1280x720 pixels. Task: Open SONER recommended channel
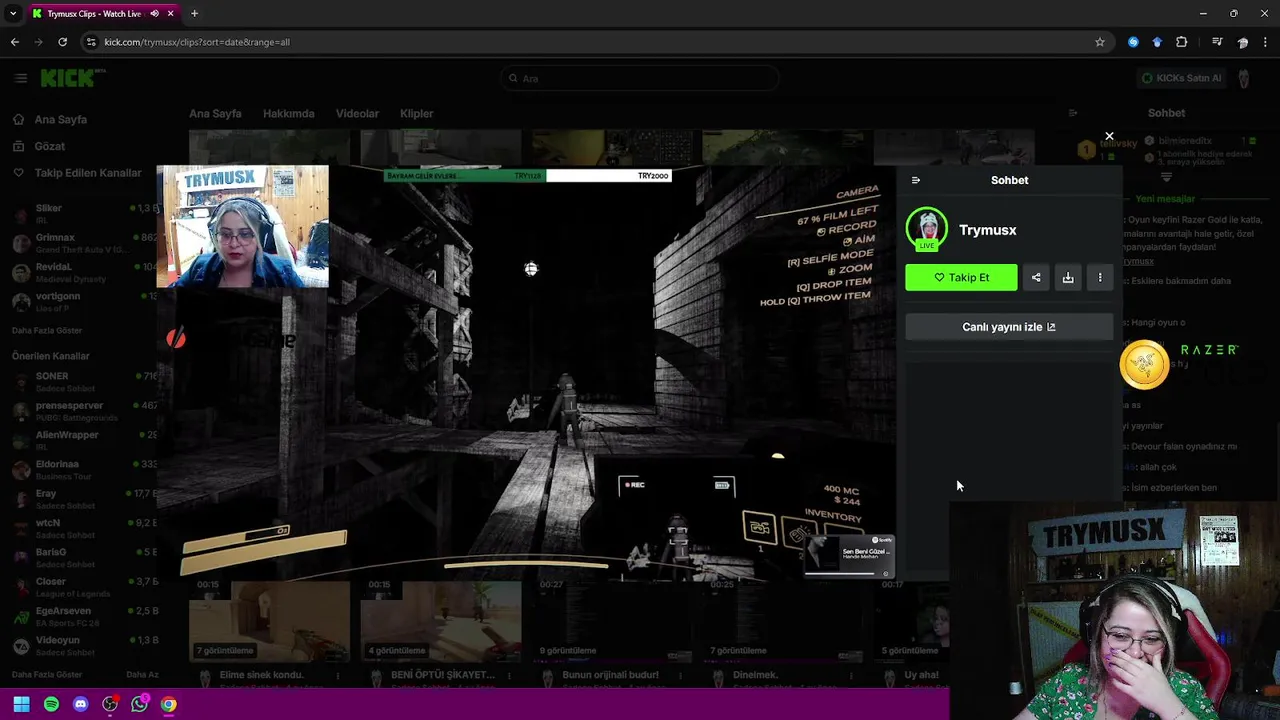[85, 381]
